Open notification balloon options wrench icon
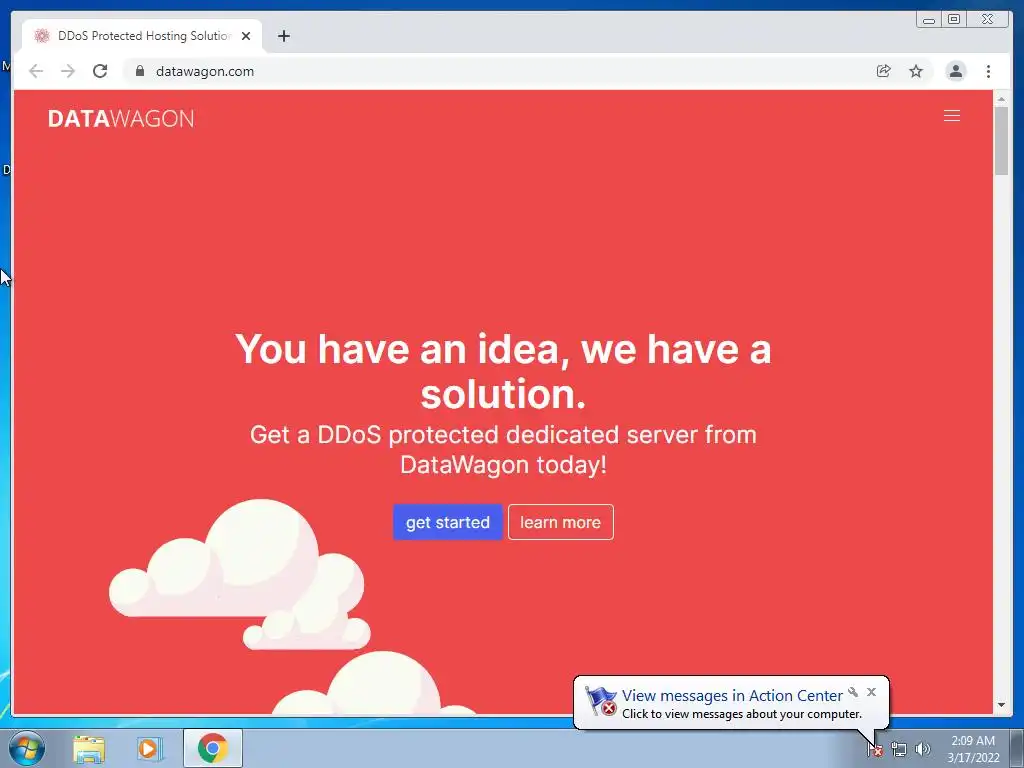1024x768 pixels. coord(853,692)
